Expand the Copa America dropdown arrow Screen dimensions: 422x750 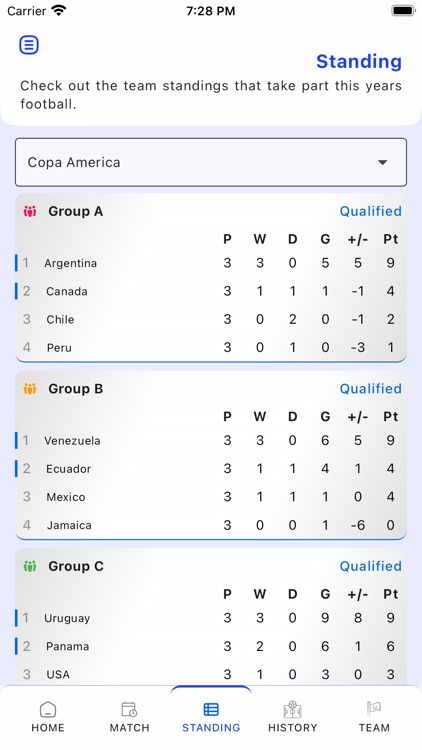pos(382,163)
